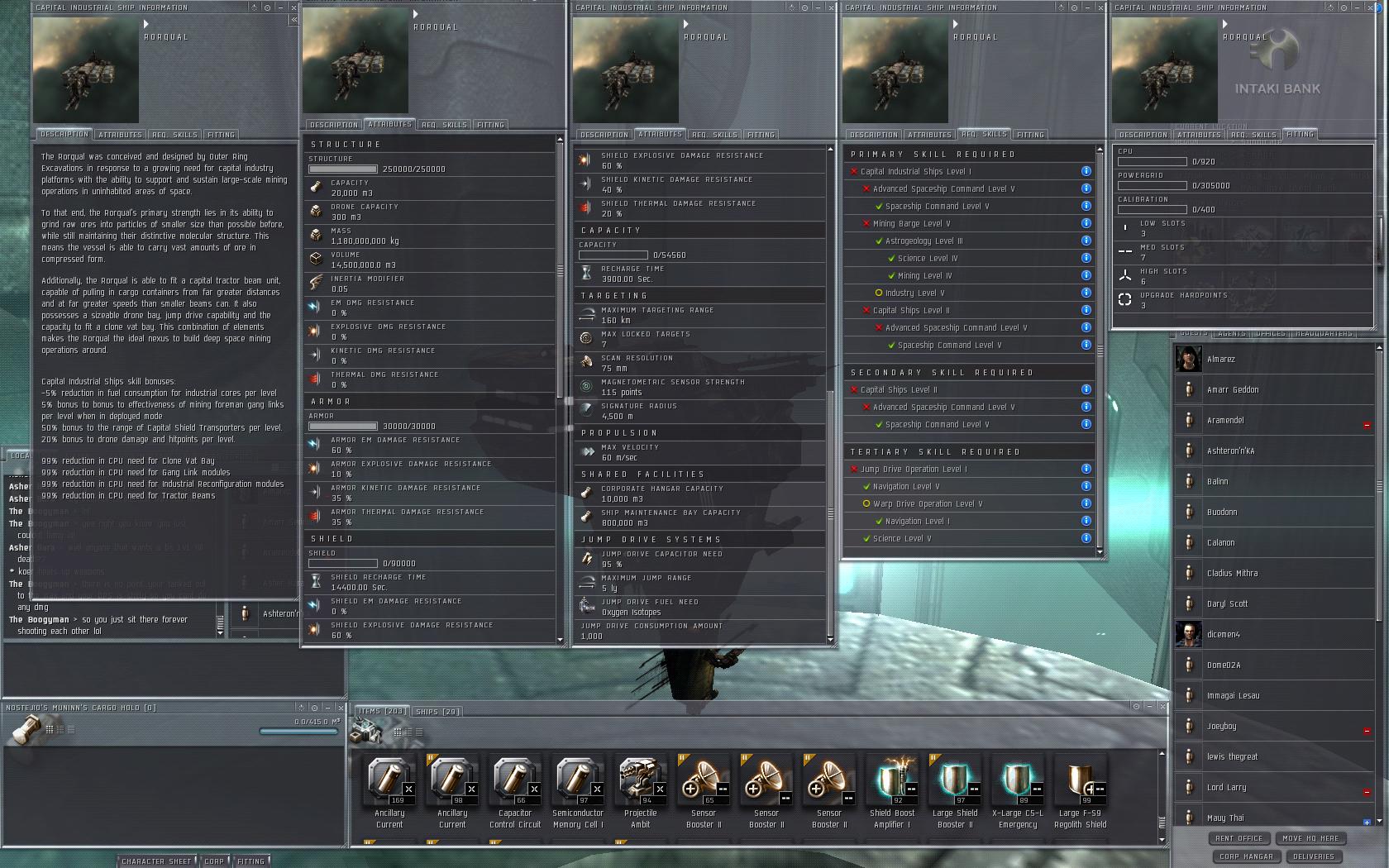Click the Rorqual preview image in description window

pos(85,70)
